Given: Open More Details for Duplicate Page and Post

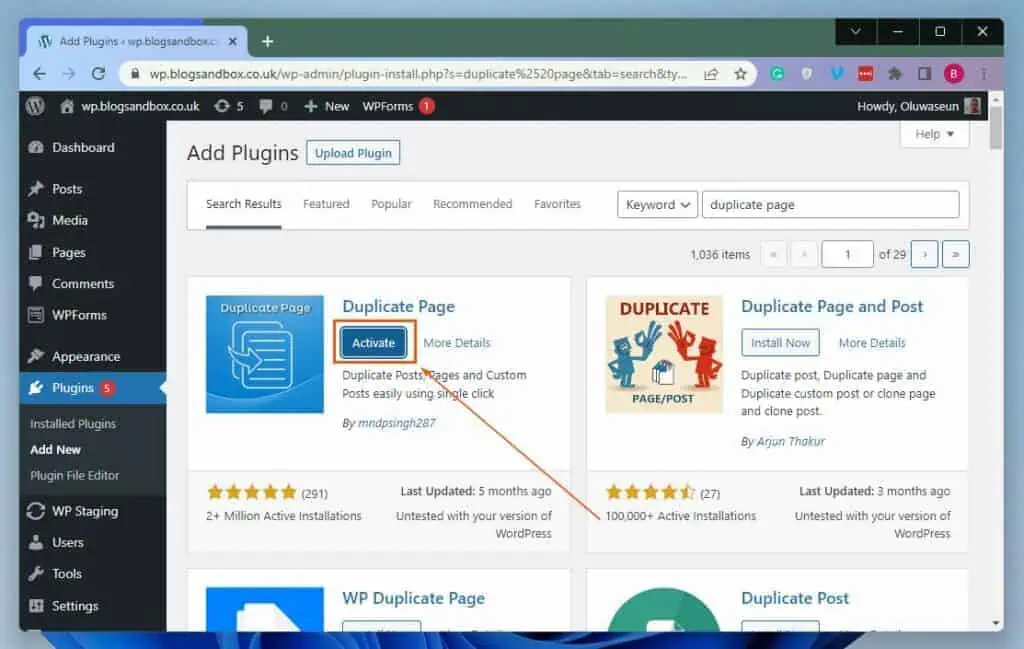Looking at the screenshot, I should (x=871, y=342).
